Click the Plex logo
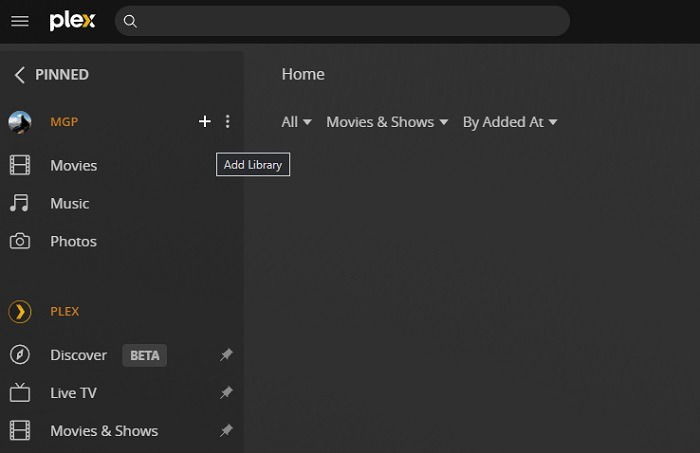The width and height of the screenshot is (700, 453). tap(72, 21)
